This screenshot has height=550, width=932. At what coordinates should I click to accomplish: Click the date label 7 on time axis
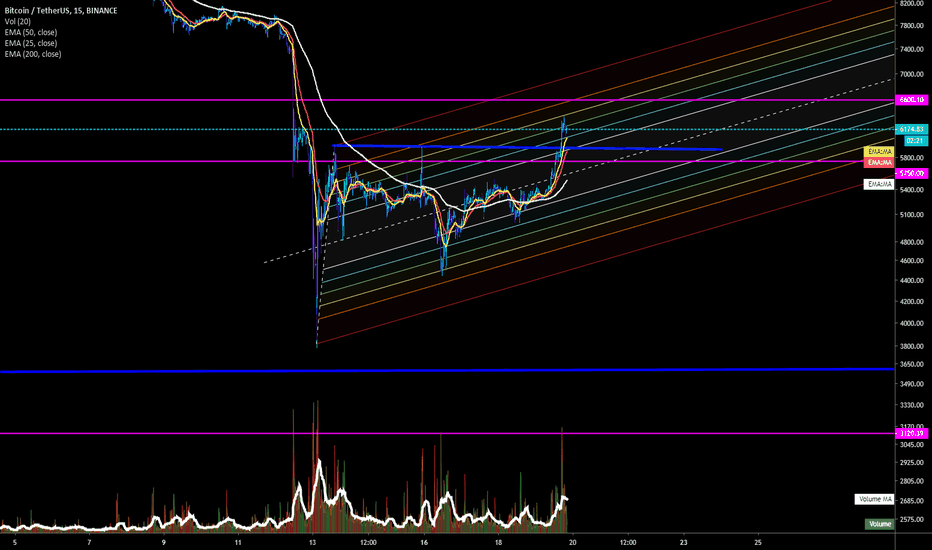(89, 542)
